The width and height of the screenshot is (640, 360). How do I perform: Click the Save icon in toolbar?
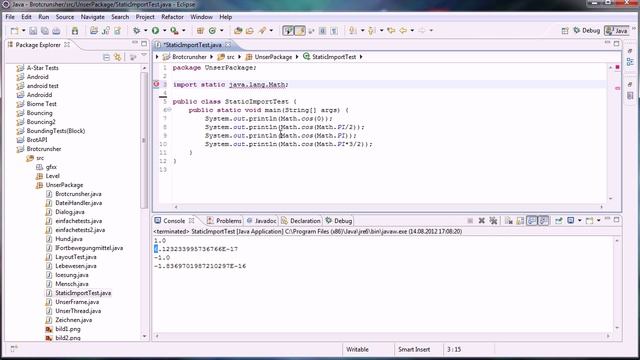point(33,31)
